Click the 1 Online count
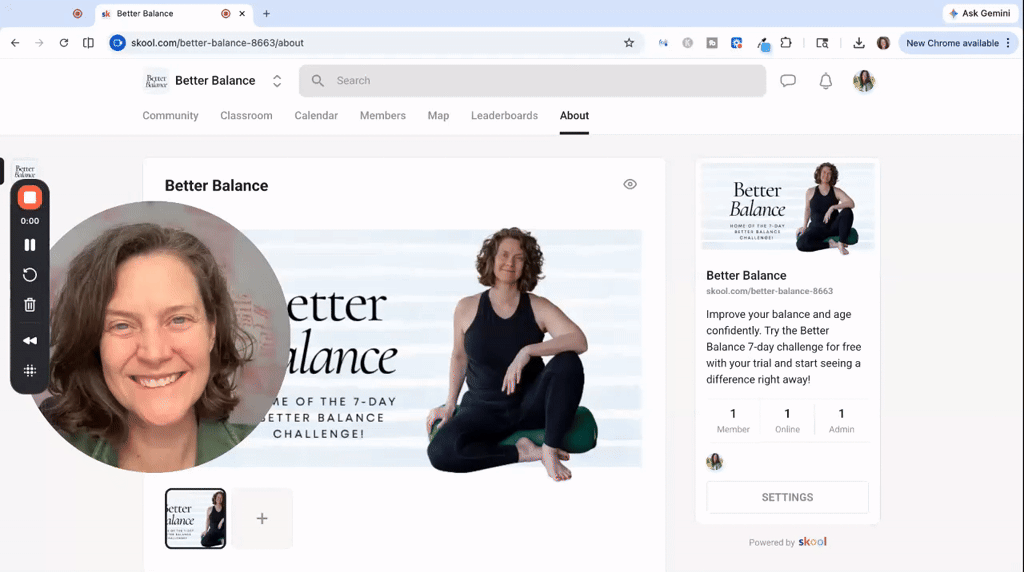Screen dimensions: 1024x572 [x=787, y=421]
